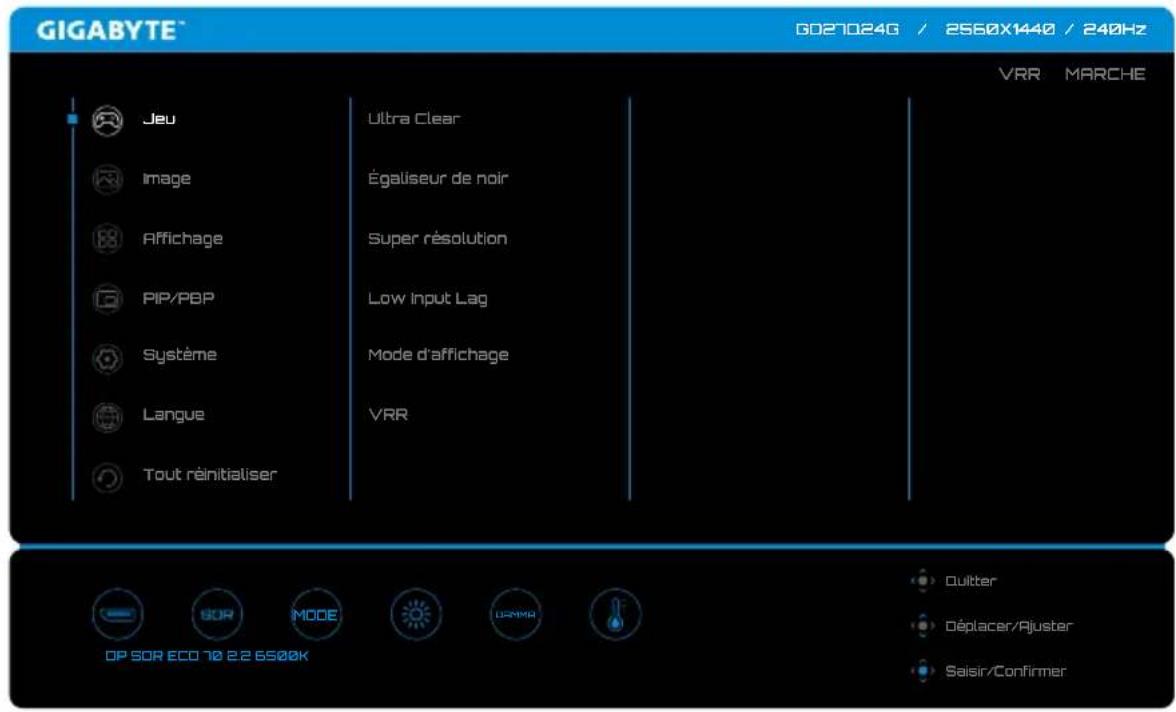Click the SDR status icon
This screenshot has width=1176, height=712.
pos(217,614)
